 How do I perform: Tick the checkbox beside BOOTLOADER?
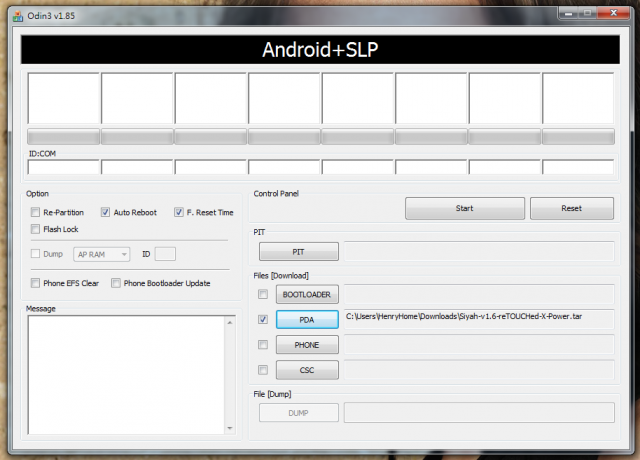click(x=263, y=294)
